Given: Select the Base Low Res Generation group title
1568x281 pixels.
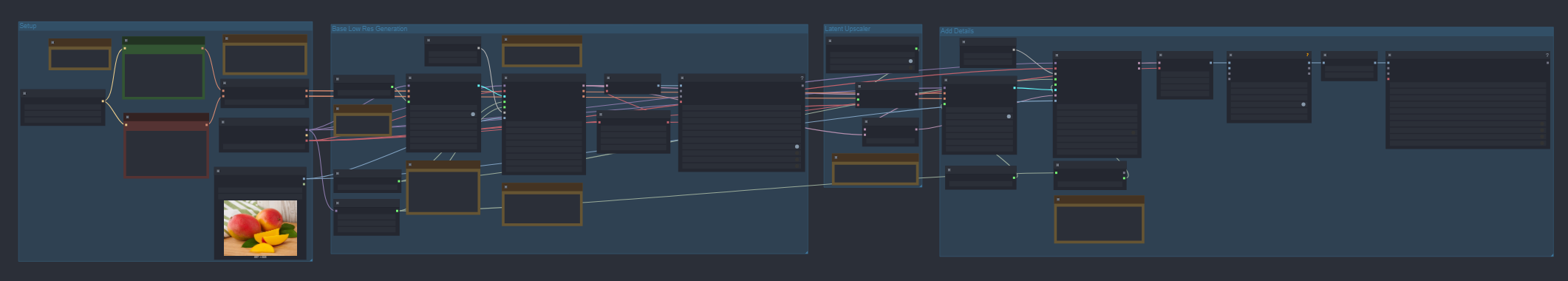Looking at the screenshot, I should (369, 29).
